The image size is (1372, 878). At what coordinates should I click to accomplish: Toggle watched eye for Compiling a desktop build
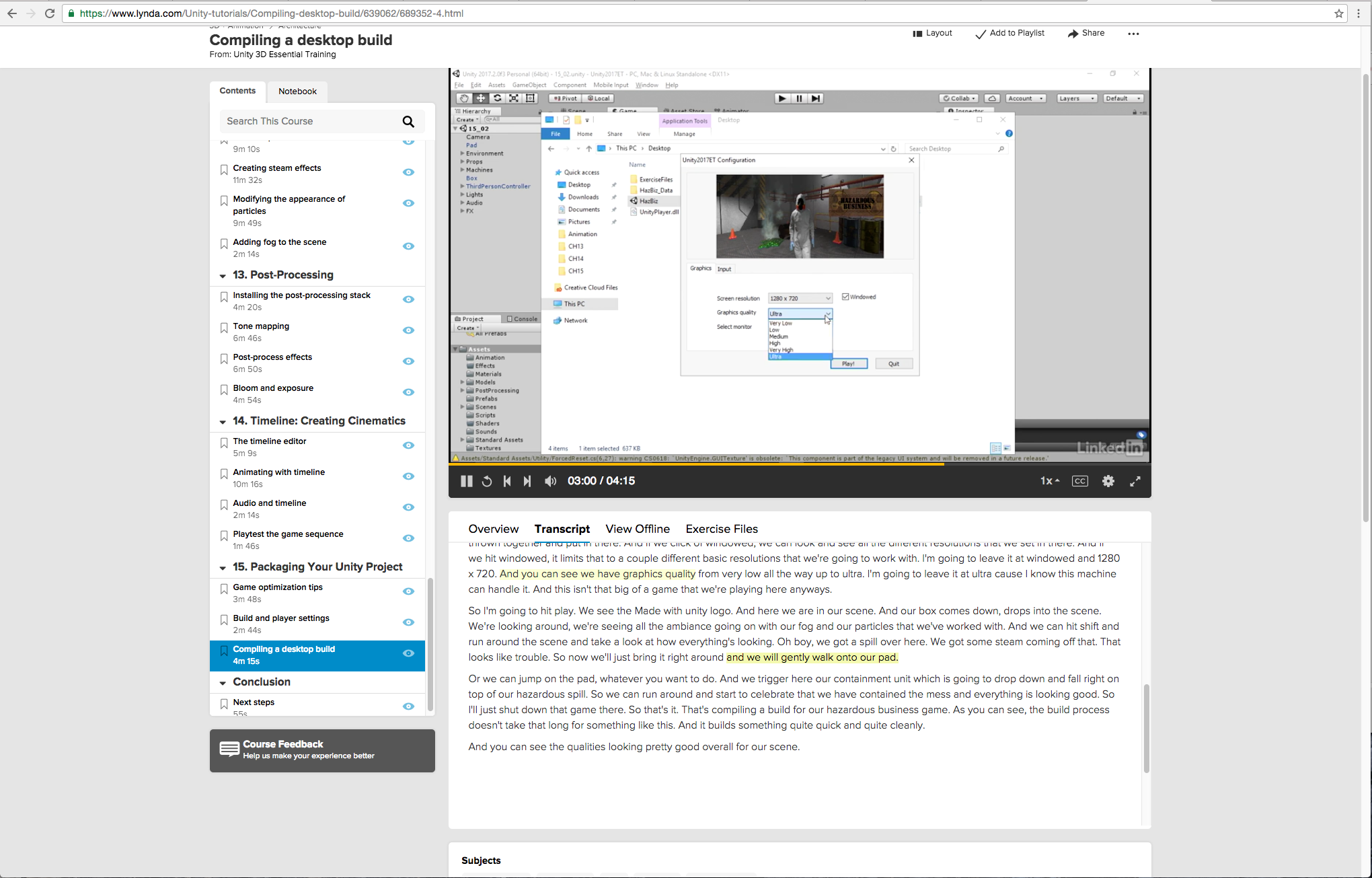click(408, 653)
